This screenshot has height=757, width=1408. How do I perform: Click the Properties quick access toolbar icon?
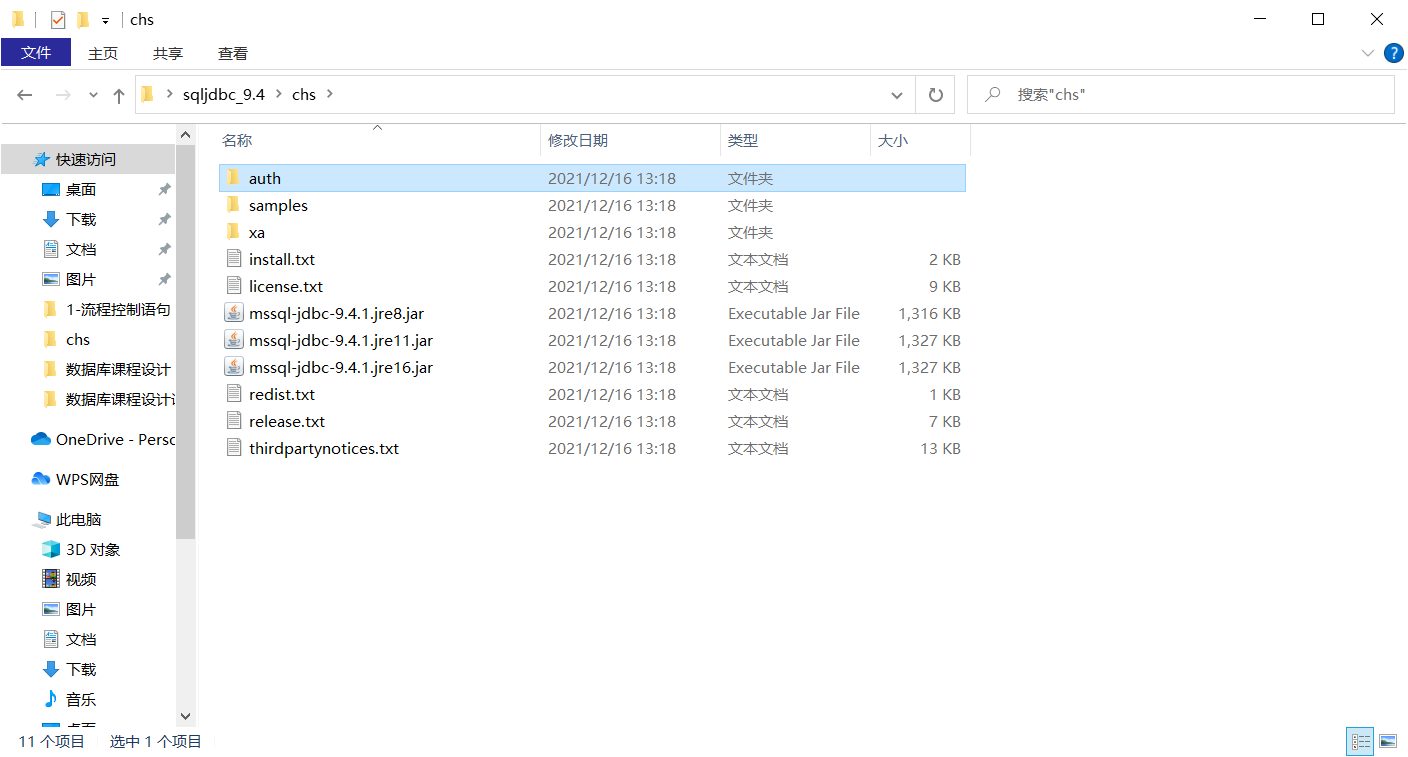click(58, 19)
